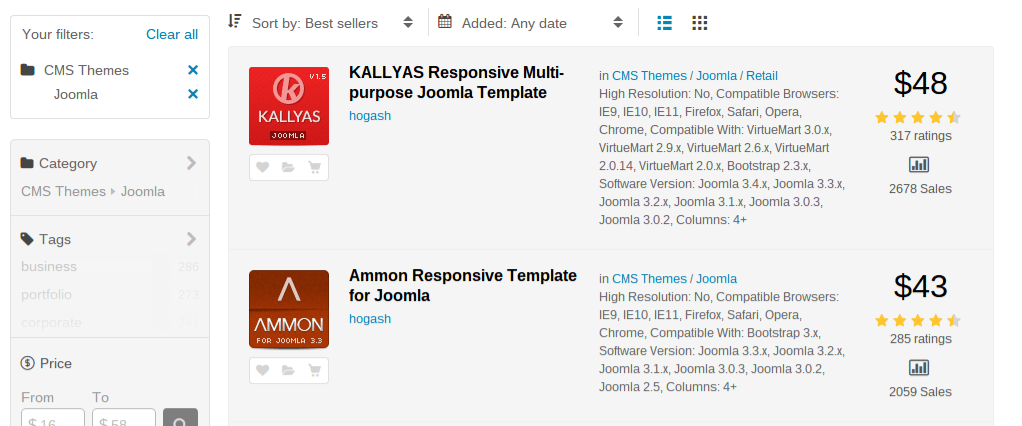Click the Ammon star rating

[918, 320]
